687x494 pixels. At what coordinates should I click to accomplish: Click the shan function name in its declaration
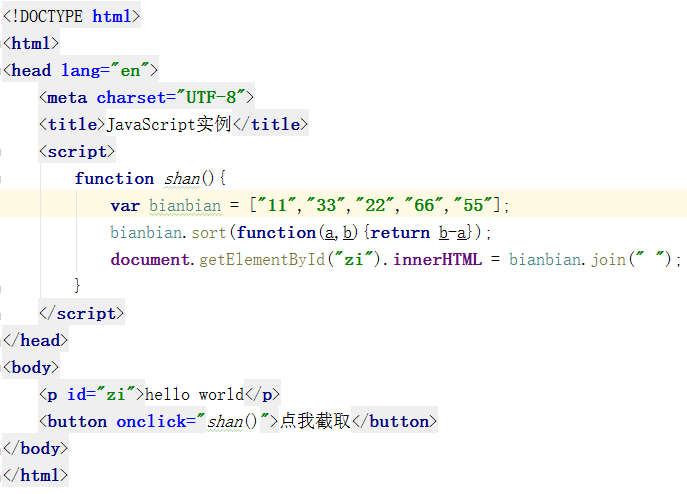pos(182,179)
